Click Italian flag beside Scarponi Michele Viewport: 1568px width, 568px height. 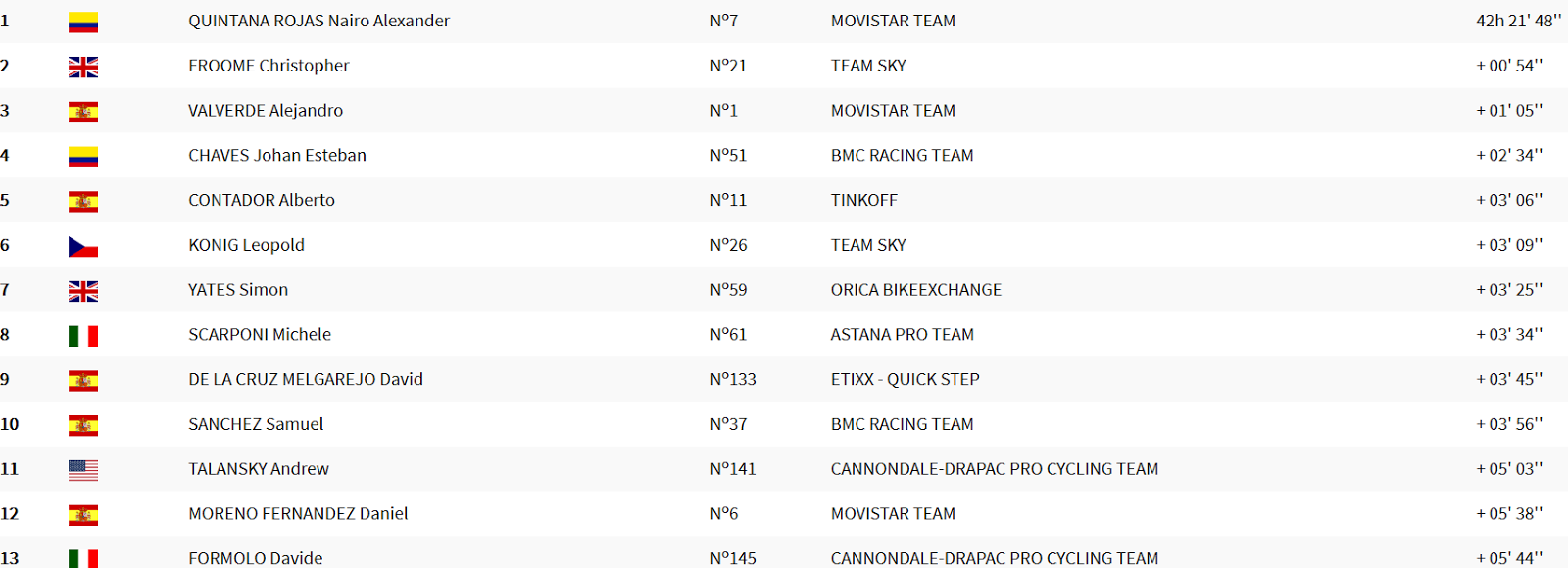tap(83, 336)
